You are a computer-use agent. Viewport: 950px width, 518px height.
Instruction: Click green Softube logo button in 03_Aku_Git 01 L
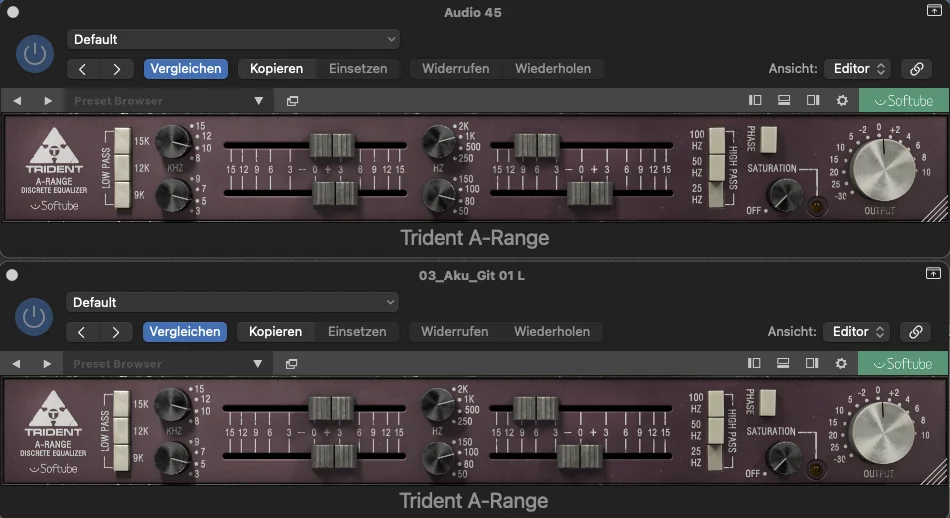coord(903,364)
